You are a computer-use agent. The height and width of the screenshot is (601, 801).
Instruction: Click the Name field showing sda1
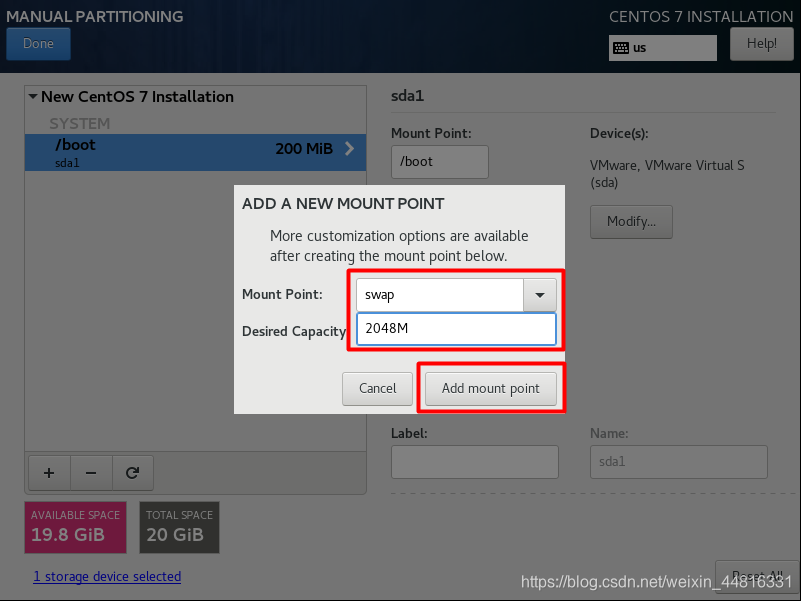[x=678, y=462]
